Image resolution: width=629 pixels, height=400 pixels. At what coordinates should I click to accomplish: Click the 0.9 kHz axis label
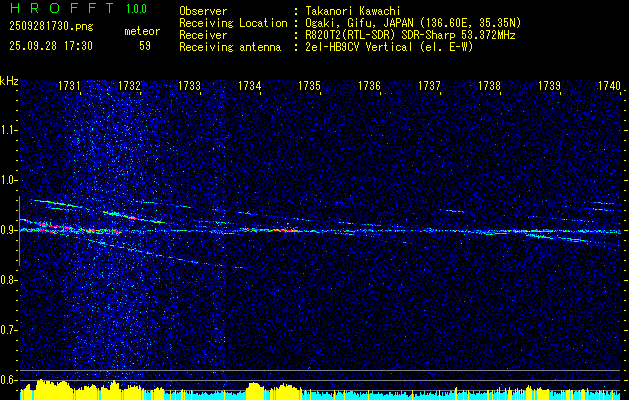[7, 230]
